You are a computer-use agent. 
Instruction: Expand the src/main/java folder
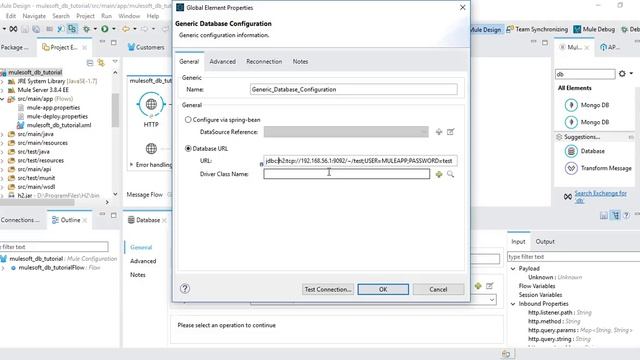(2, 134)
